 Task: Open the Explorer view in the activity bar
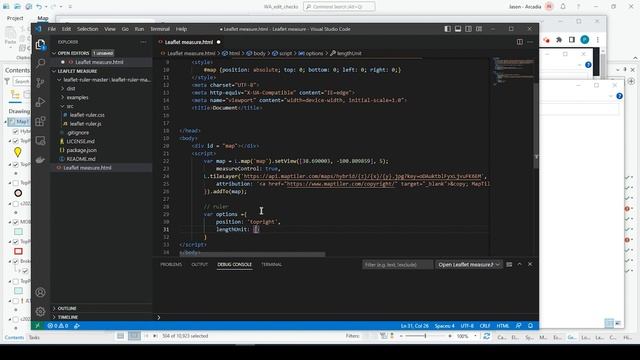point(40,44)
